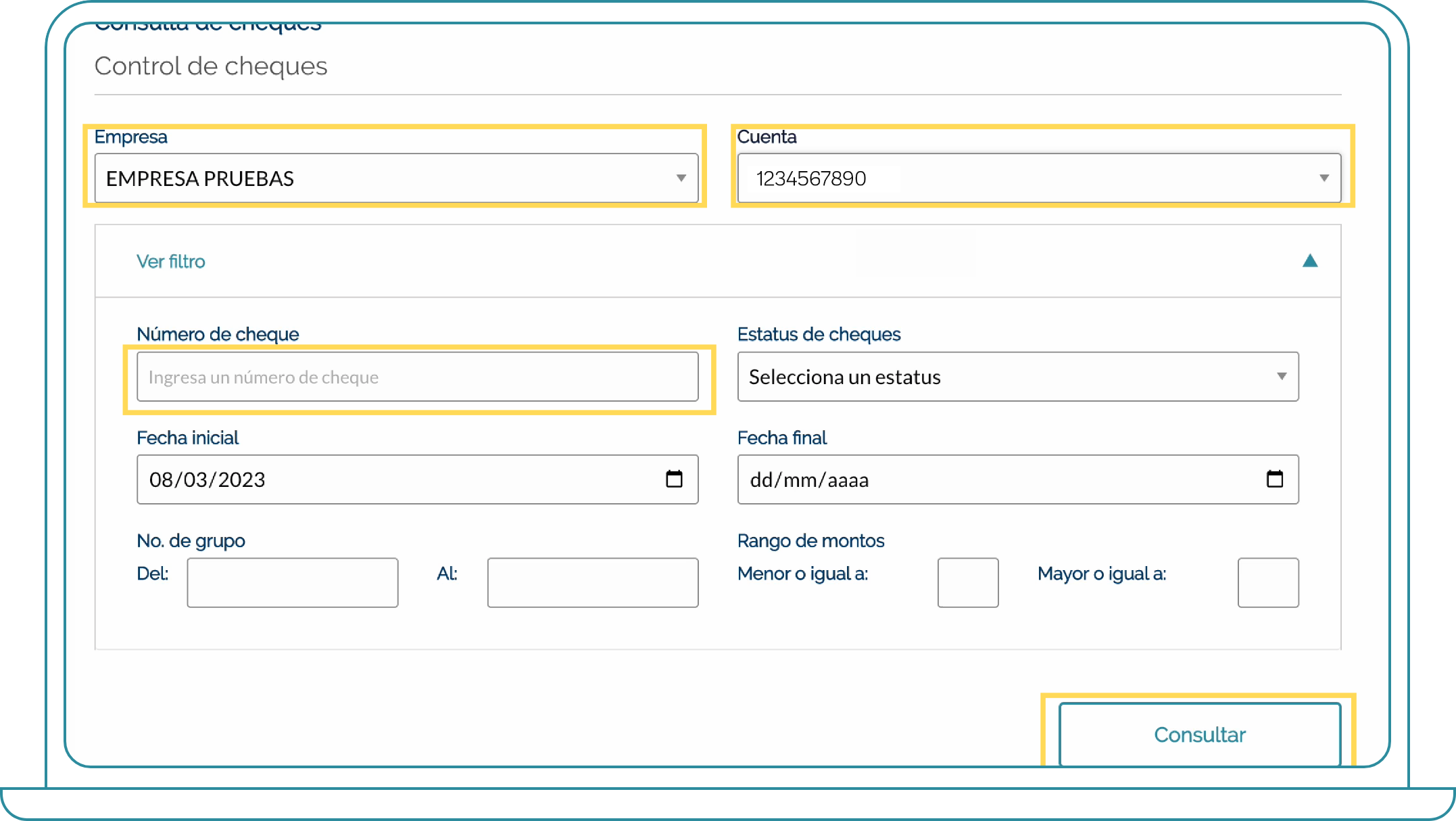Click the Número de cheque label

218,334
